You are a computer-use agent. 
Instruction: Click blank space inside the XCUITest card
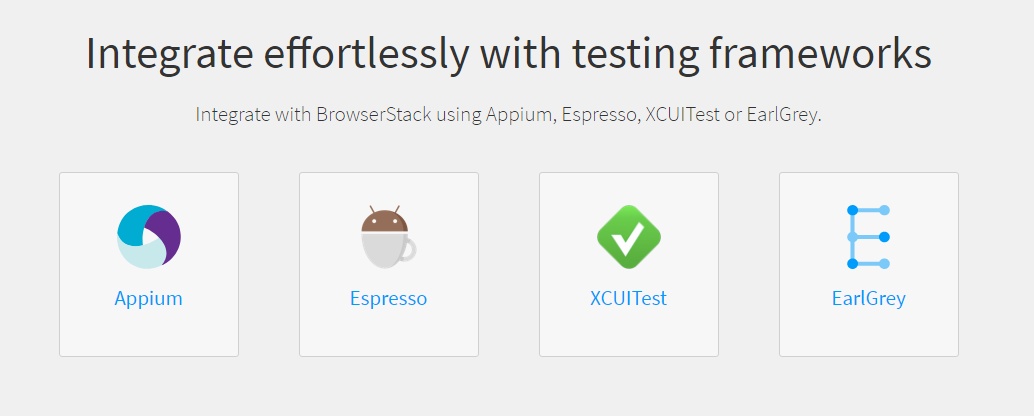(629, 335)
